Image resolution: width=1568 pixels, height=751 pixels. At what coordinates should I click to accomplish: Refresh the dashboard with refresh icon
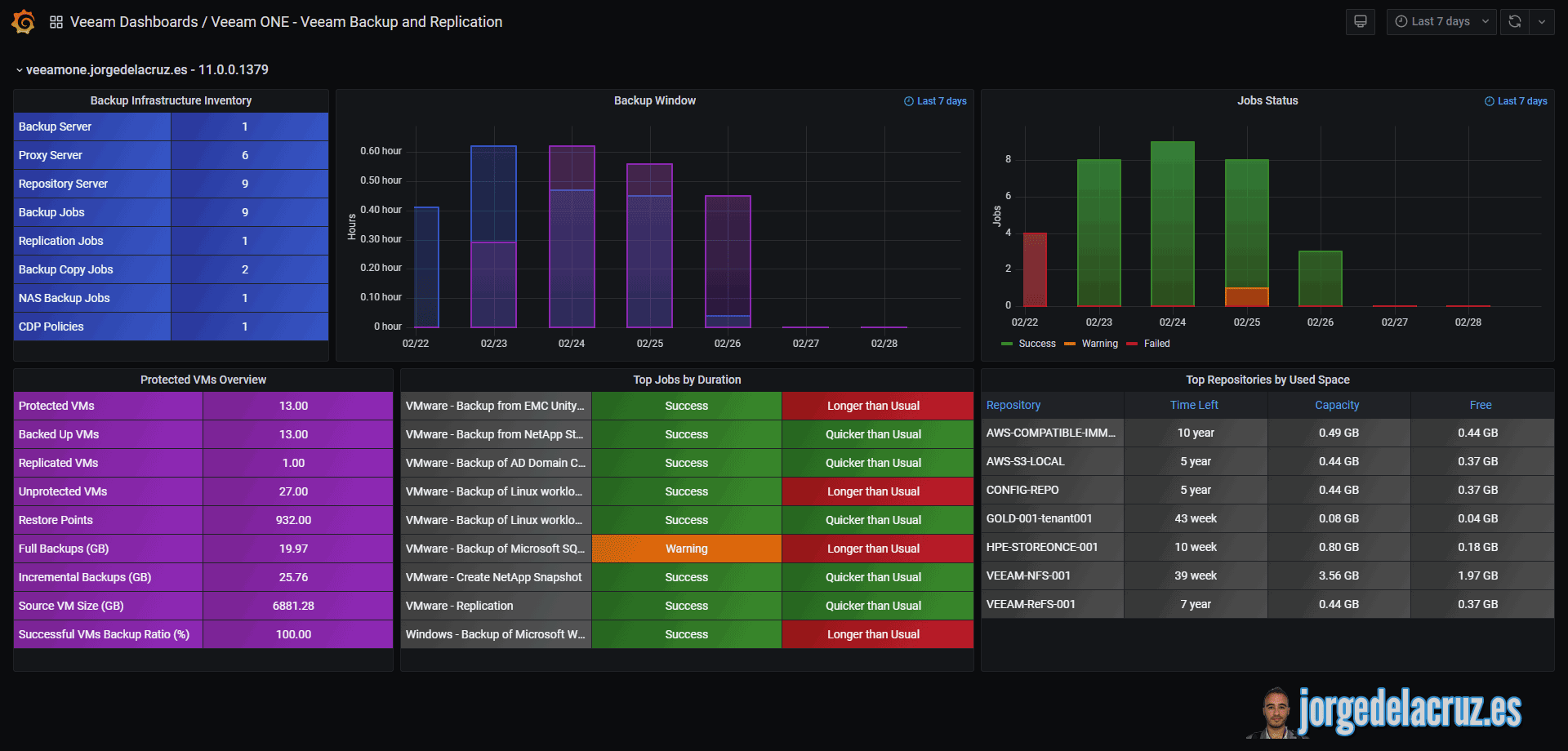[1515, 22]
